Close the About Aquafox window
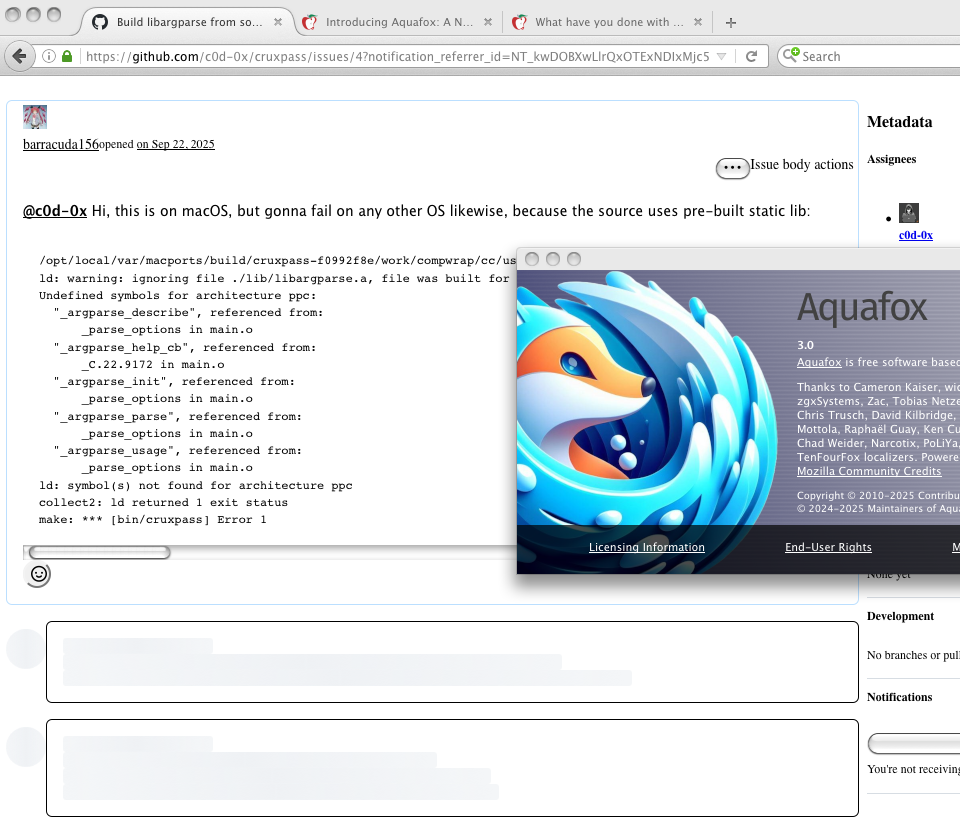Image resolution: width=960 pixels, height=819 pixels. click(x=532, y=259)
